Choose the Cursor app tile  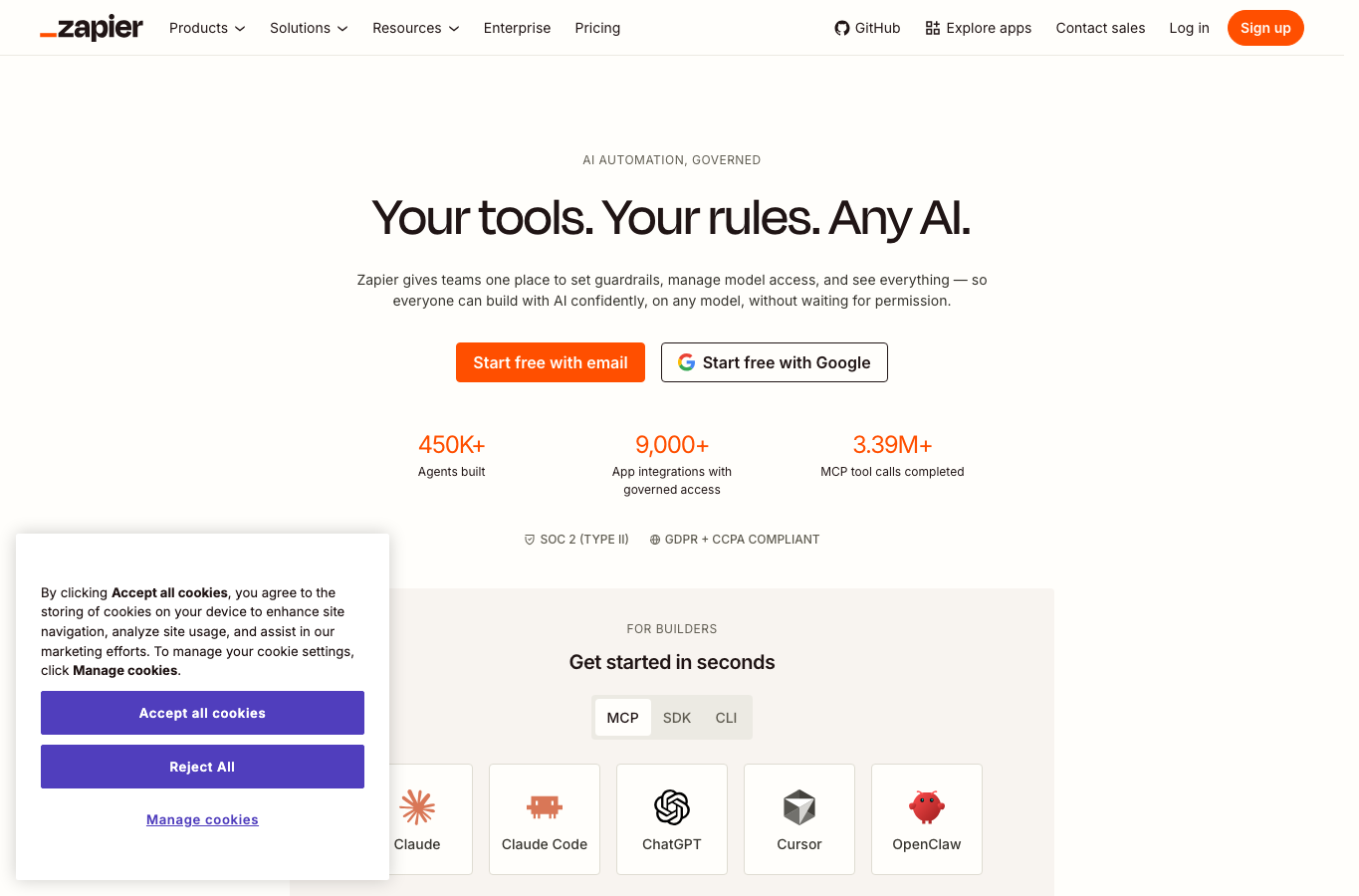tap(799, 819)
